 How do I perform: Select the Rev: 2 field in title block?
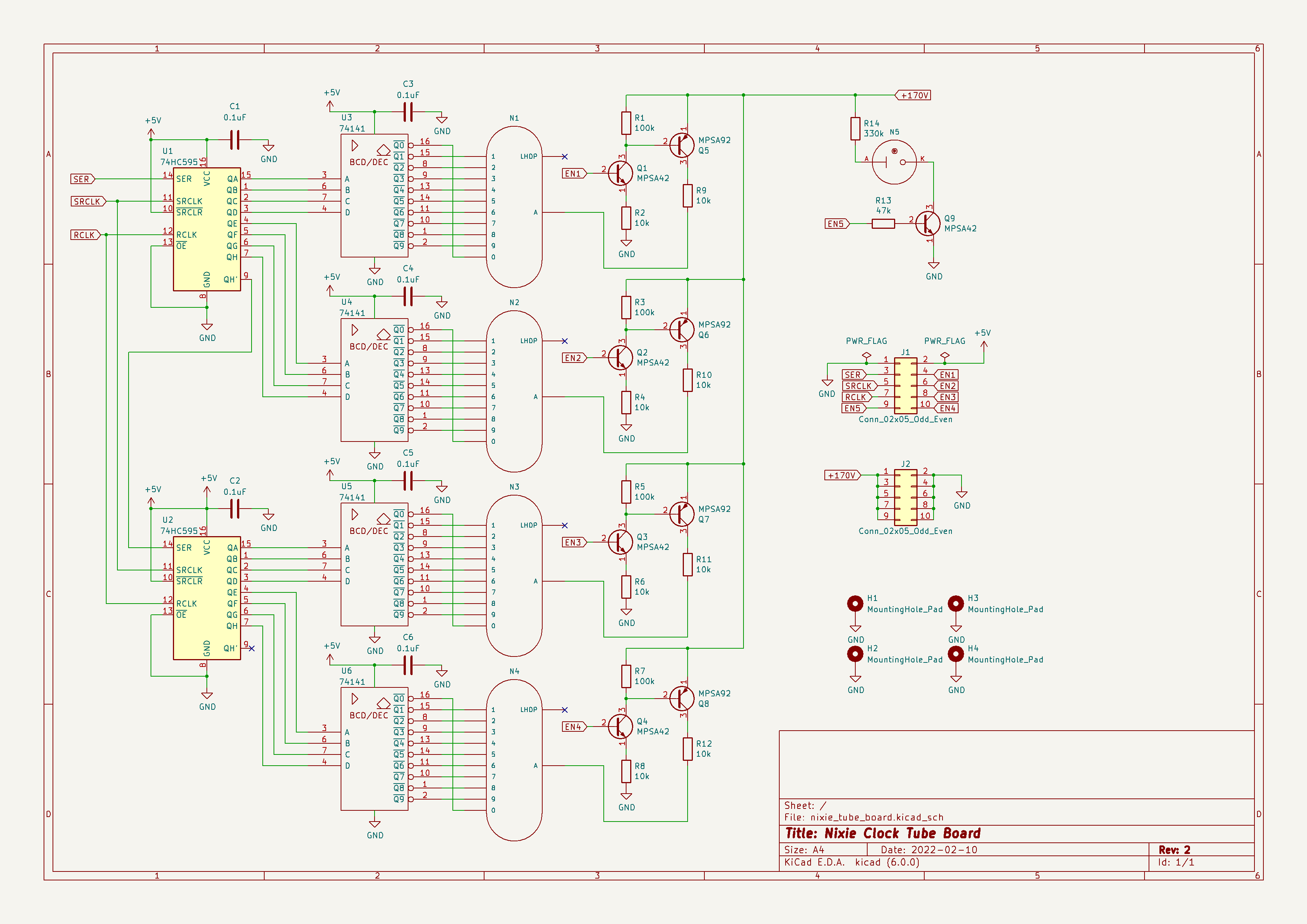coord(1174,849)
